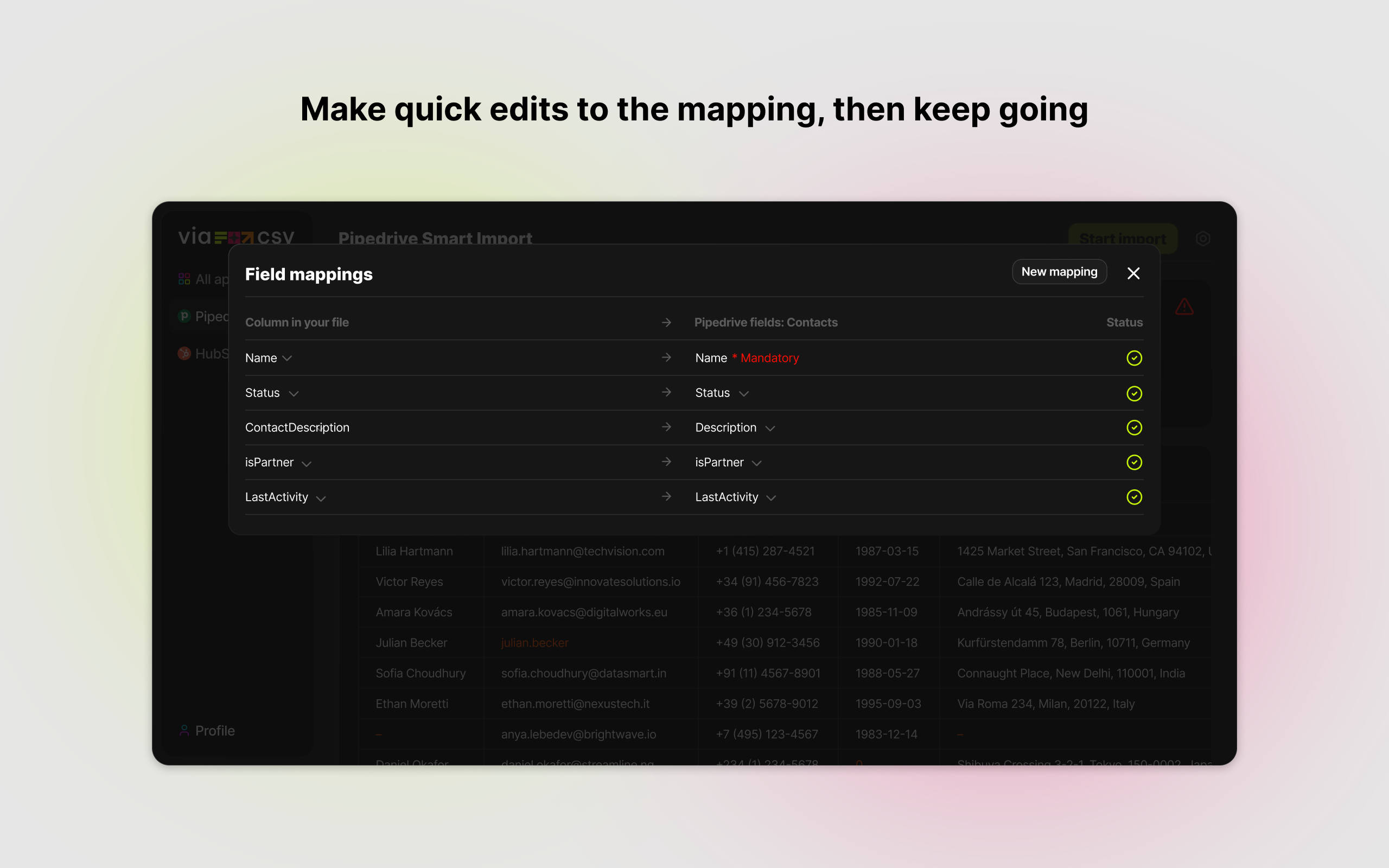This screenshot has height=868, width=1389.
Task: Click the status check beside LastActivity mapping
Action: (1134, 497)
